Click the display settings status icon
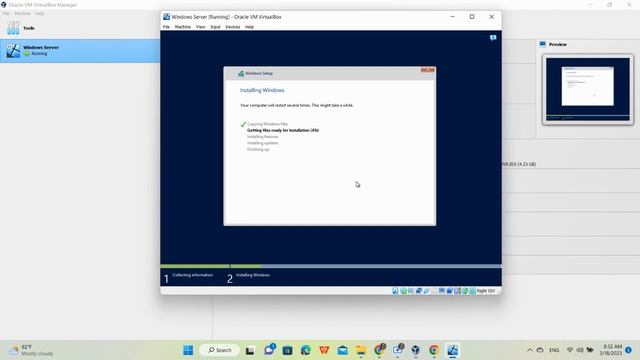Image resolution: width=640 pixels, height=360 pixels. (442, 291)
